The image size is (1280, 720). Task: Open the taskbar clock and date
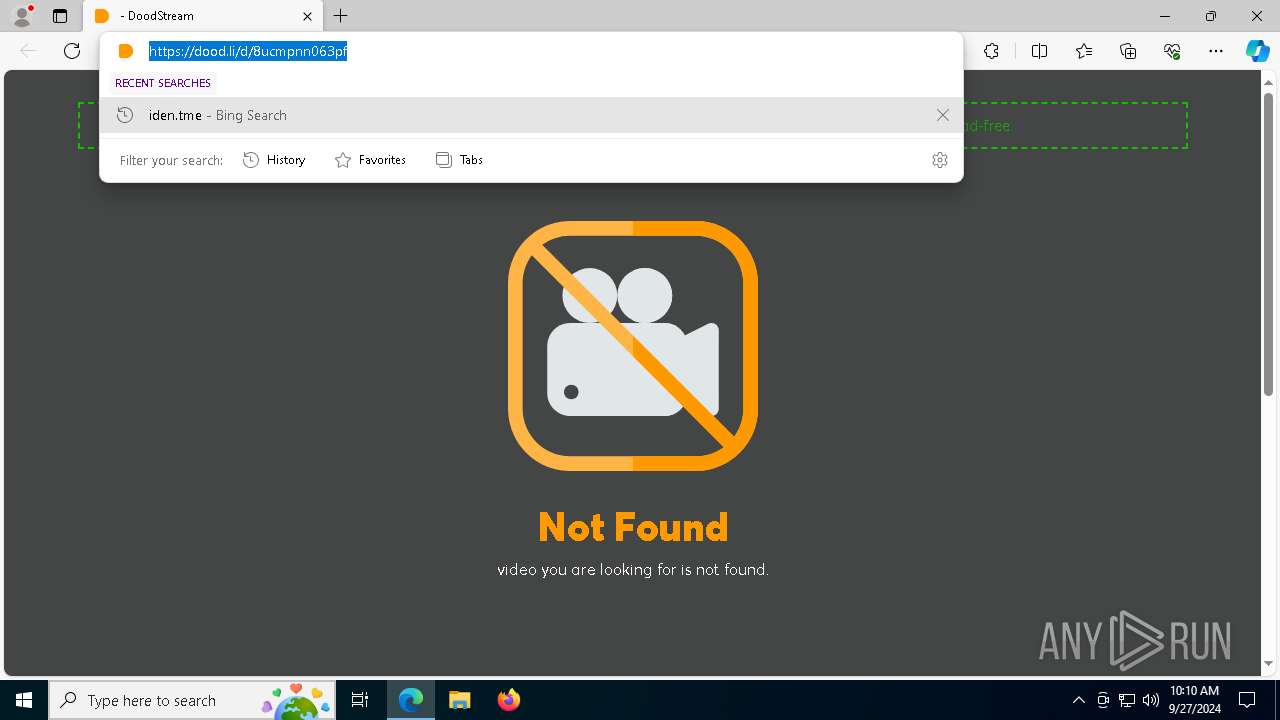click(x=1194, y=700)
